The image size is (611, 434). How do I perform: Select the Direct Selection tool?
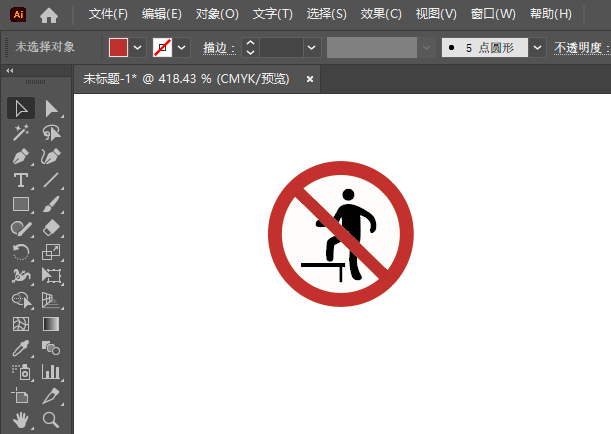click(x=51, y=108)
